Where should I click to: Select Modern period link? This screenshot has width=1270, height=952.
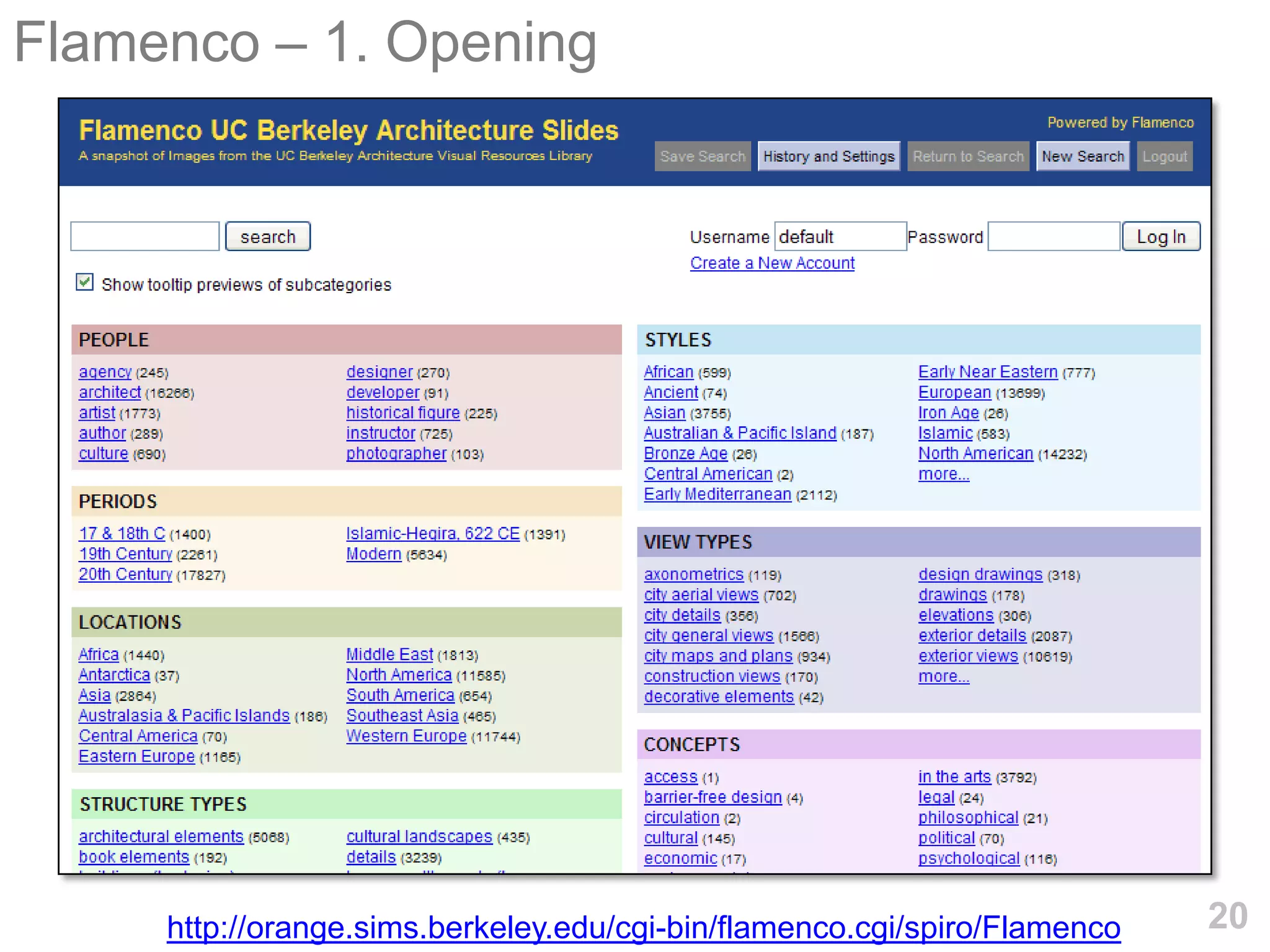[374, 554]
